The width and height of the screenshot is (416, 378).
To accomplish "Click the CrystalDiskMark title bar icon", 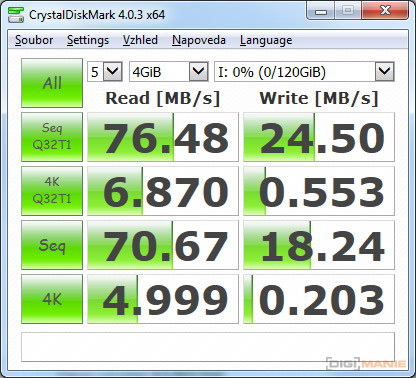I will pos(16,14).
